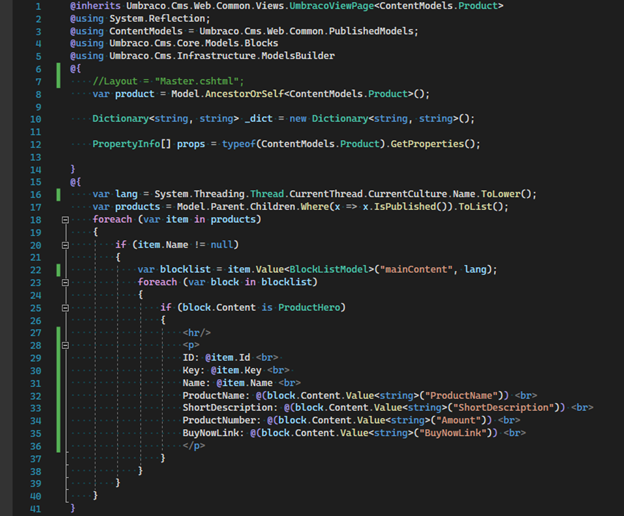Screen dimensions: 624x516
Task: Click the ToLower method call
Action: [x=501, y=194]
